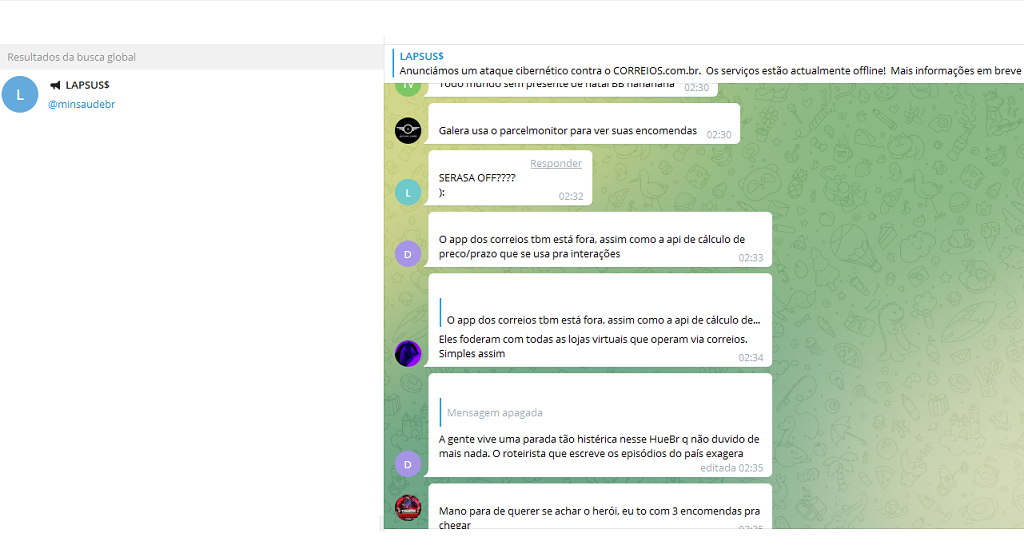
Task: Click the 02:32 timestamp on the SERASA message
Action: click(x=571, y=196)
